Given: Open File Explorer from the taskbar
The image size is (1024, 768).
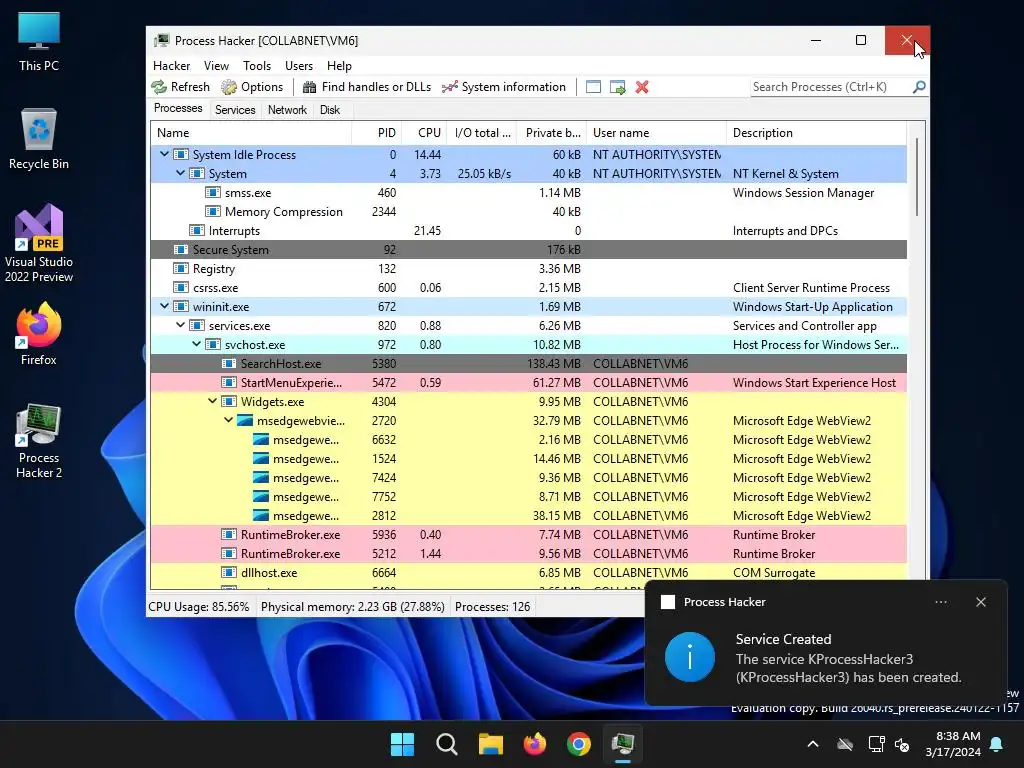Looking at the screenshot, I should pos(490,744).
